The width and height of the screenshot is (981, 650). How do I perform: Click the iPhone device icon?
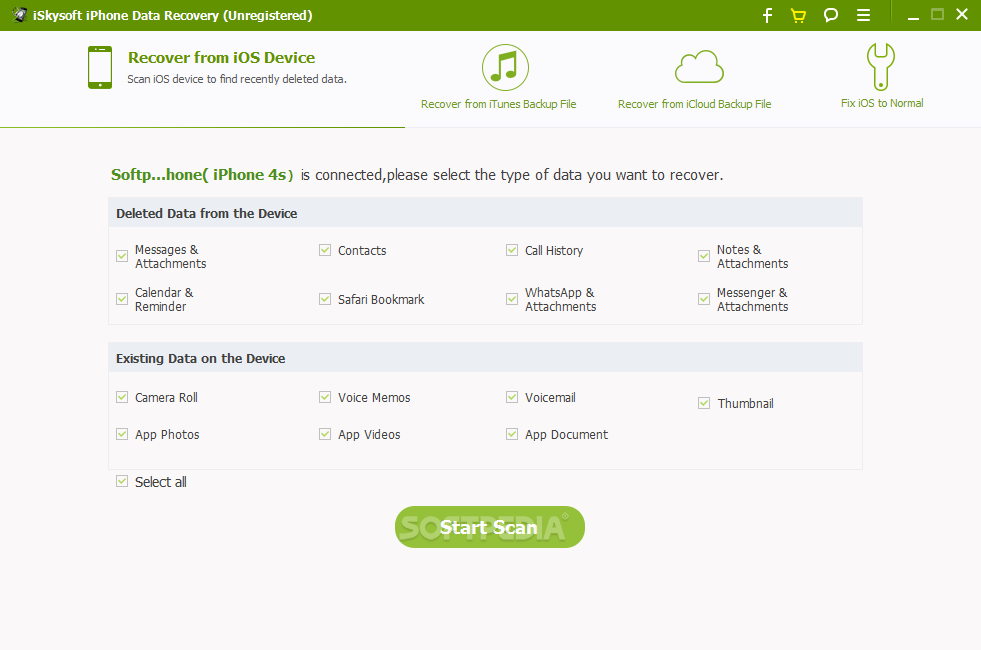(x=100, y=67)
